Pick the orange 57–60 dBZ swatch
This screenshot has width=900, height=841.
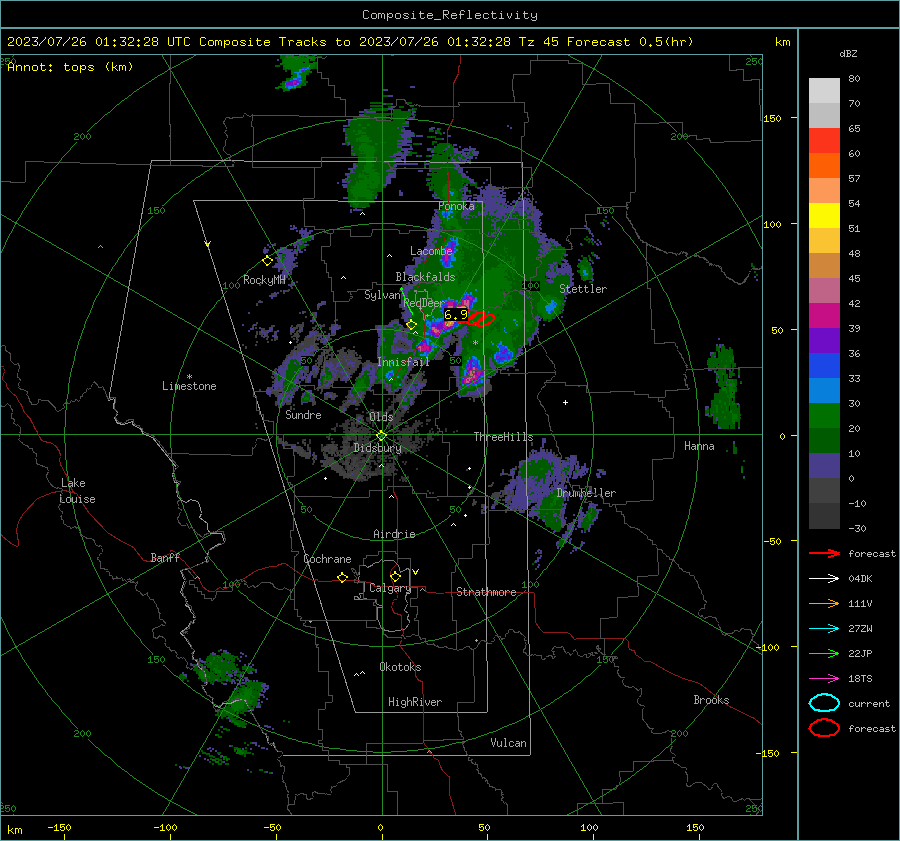[824, 166]
